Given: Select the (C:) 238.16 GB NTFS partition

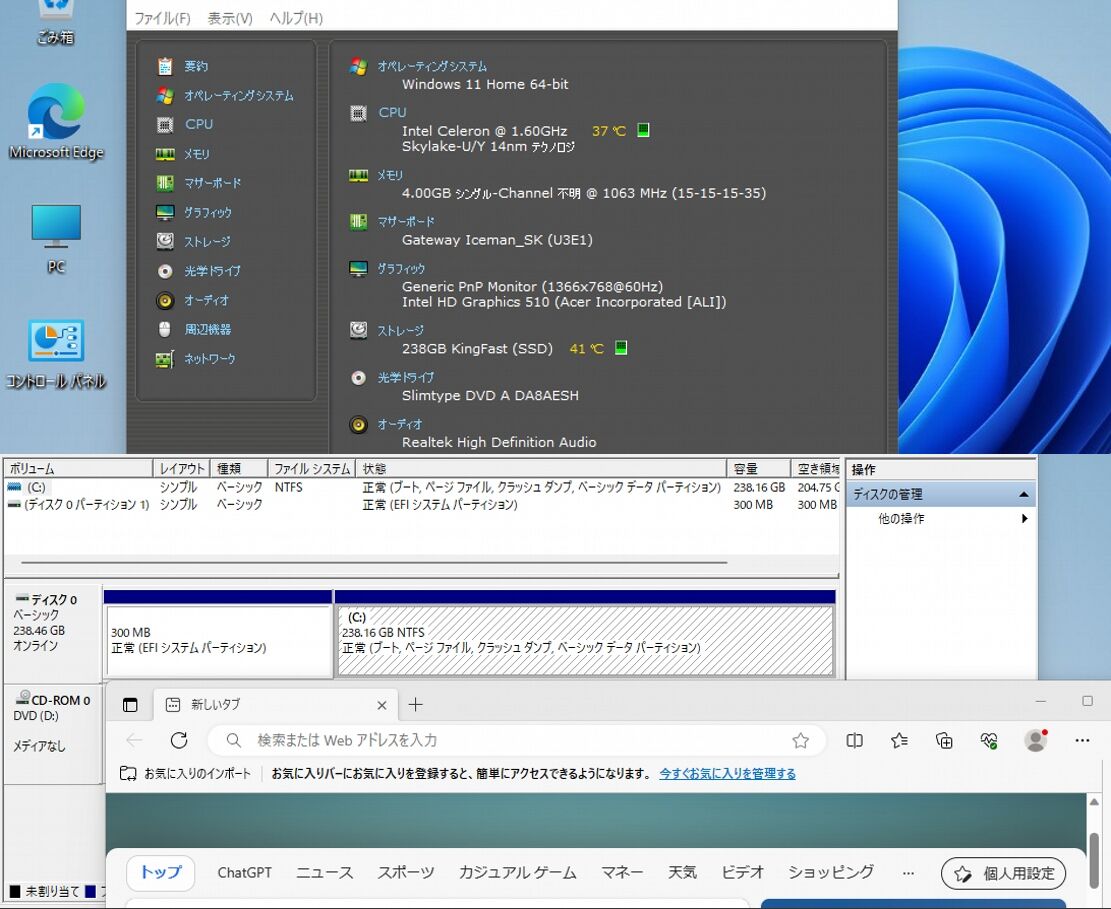Looking at the screenshot, I should [584, 640].
